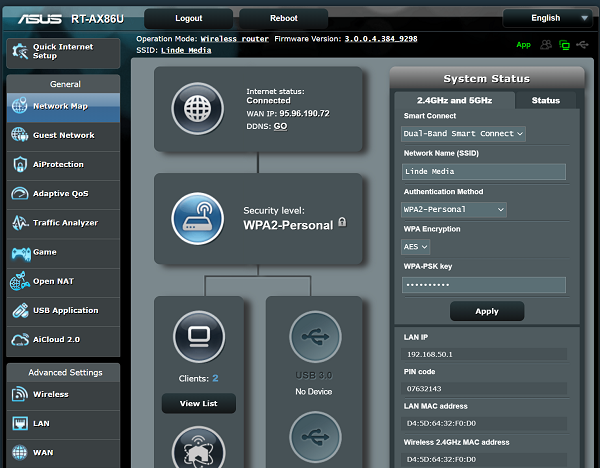Click the wireless router security icon

coord(197,219)
